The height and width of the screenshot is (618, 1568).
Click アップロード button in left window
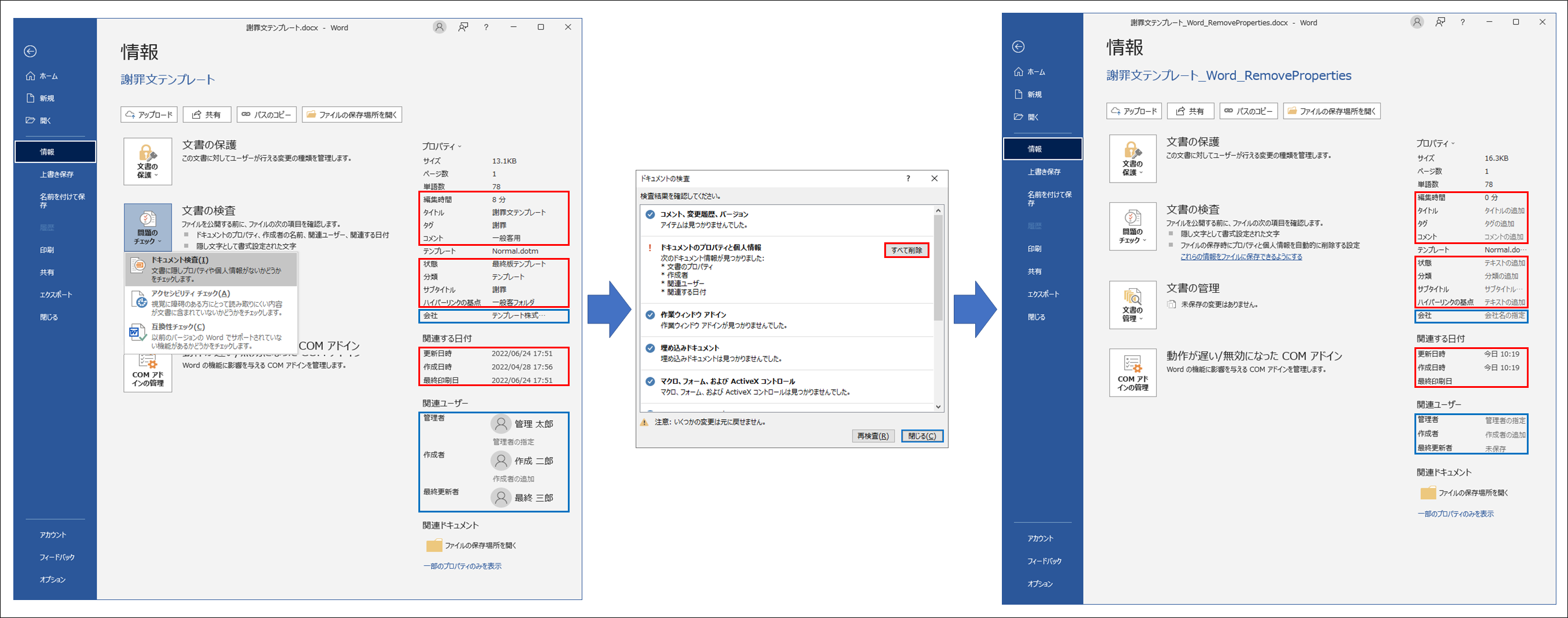[149, 114]
